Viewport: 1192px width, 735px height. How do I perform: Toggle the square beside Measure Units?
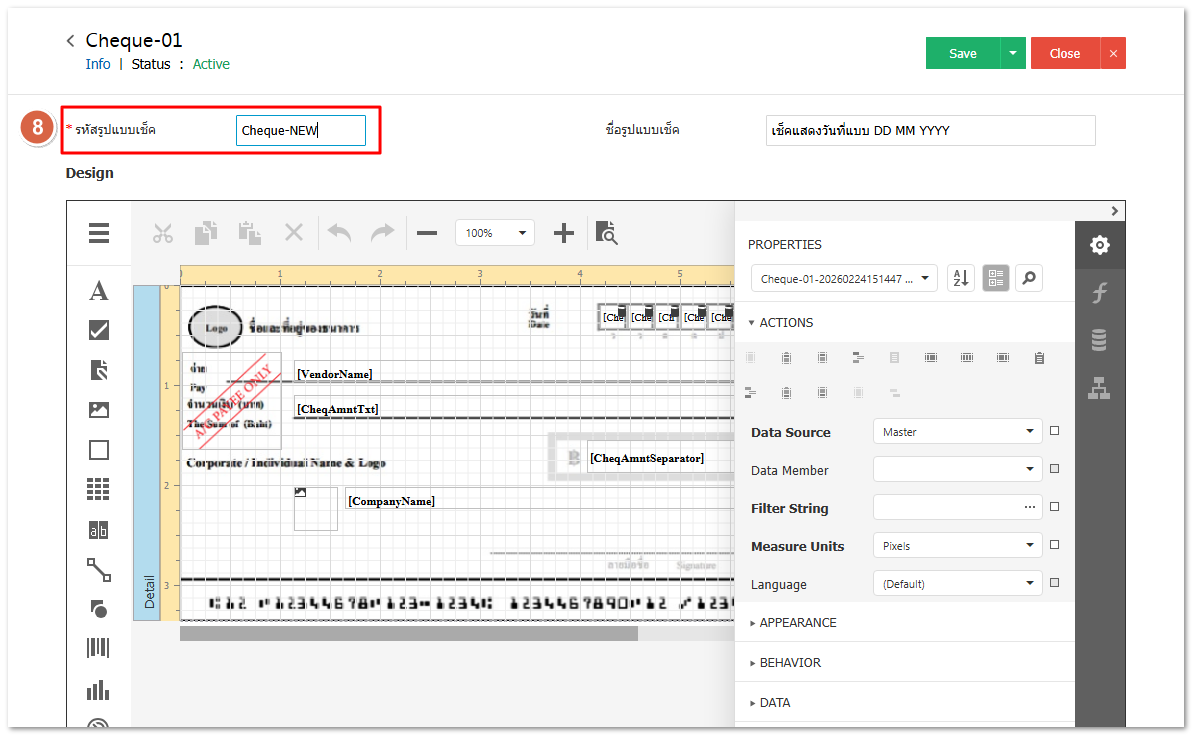pos(1054,545)
